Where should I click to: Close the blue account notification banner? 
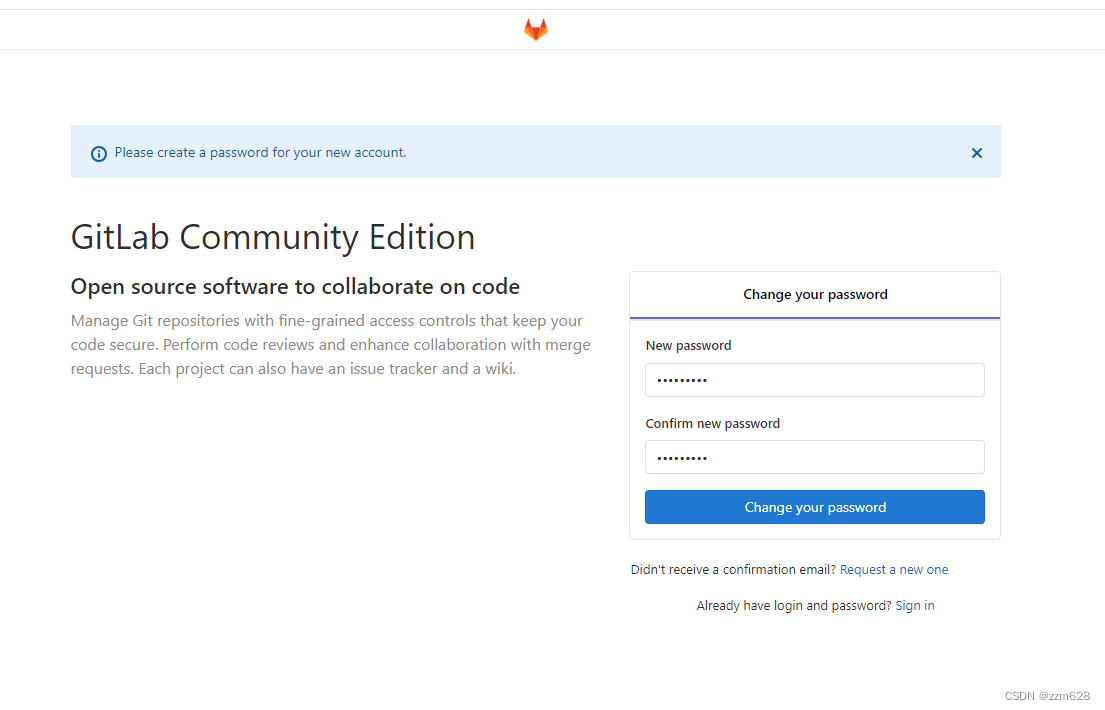[x=977, y=153]
